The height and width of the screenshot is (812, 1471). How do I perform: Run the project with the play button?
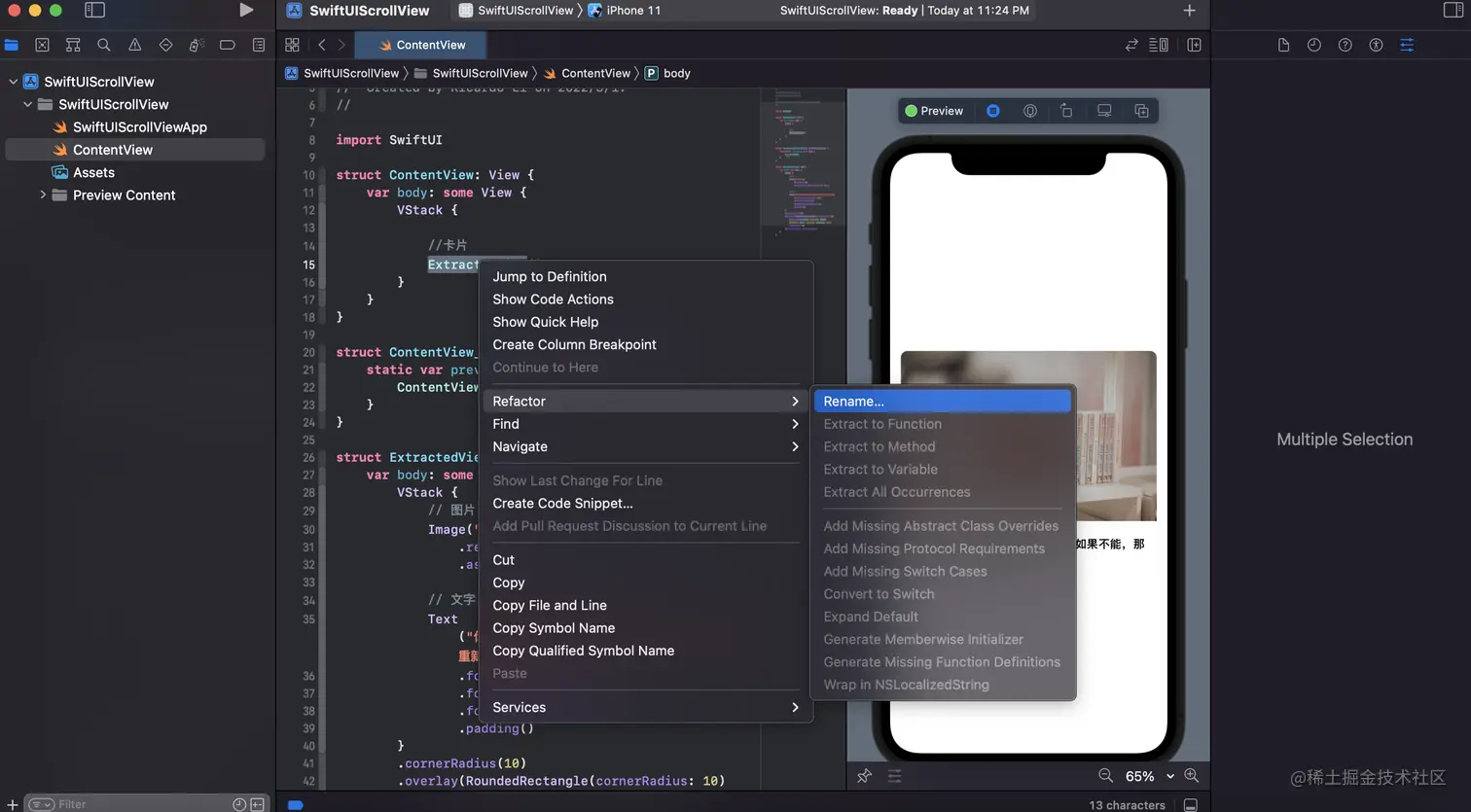[246, 10]
